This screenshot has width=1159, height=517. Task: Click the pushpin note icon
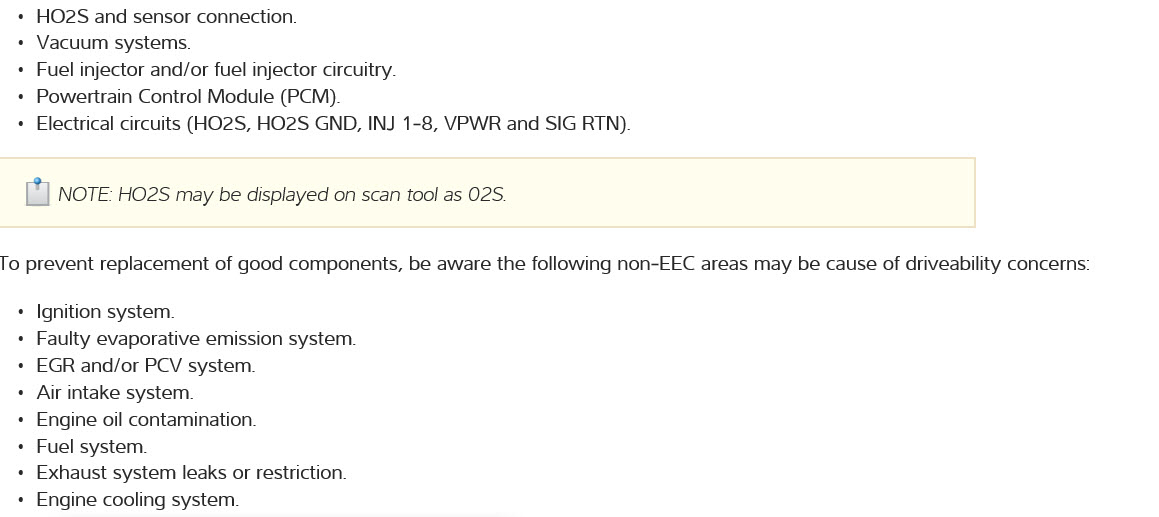pyautogui.click(x=37, y=192)
